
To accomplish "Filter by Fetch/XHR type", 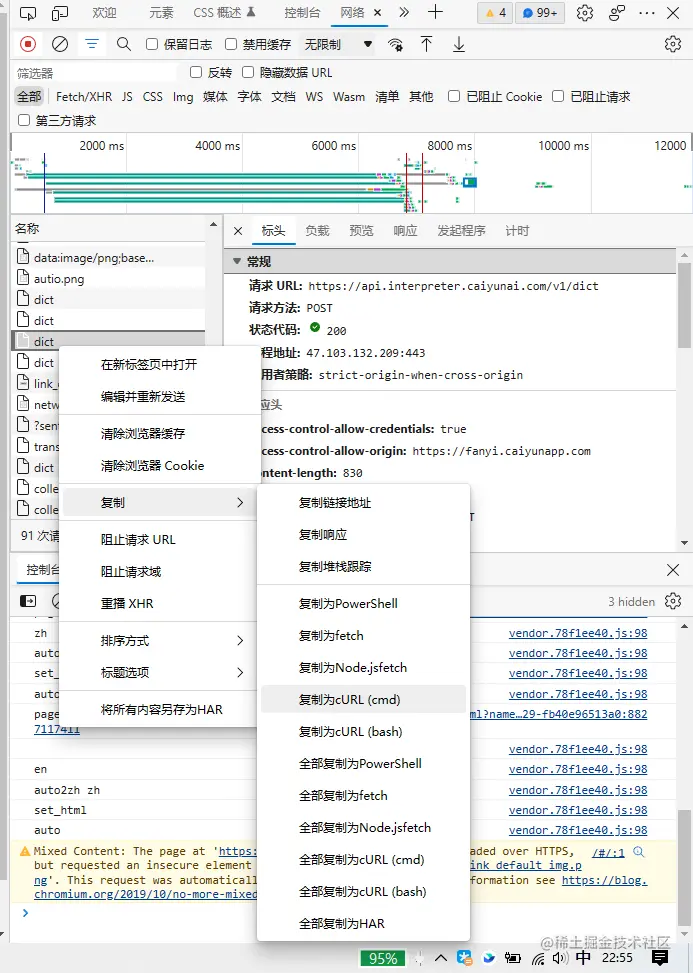I will pos(84,96).
